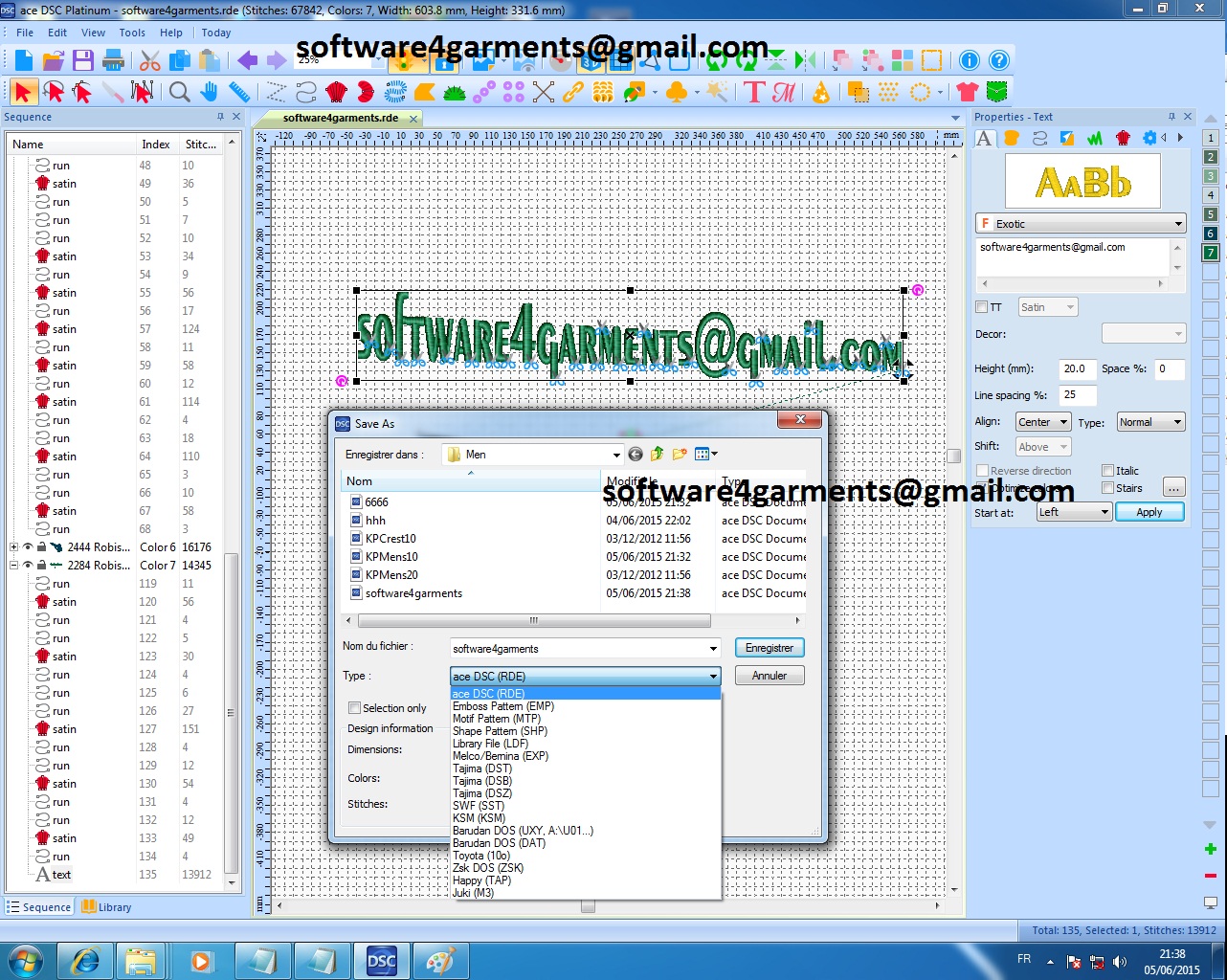Check the Stairs option
Image resolution: width=1227 pixels, height=980 pixels.
pyautogui.click(x=1108, y=488)
